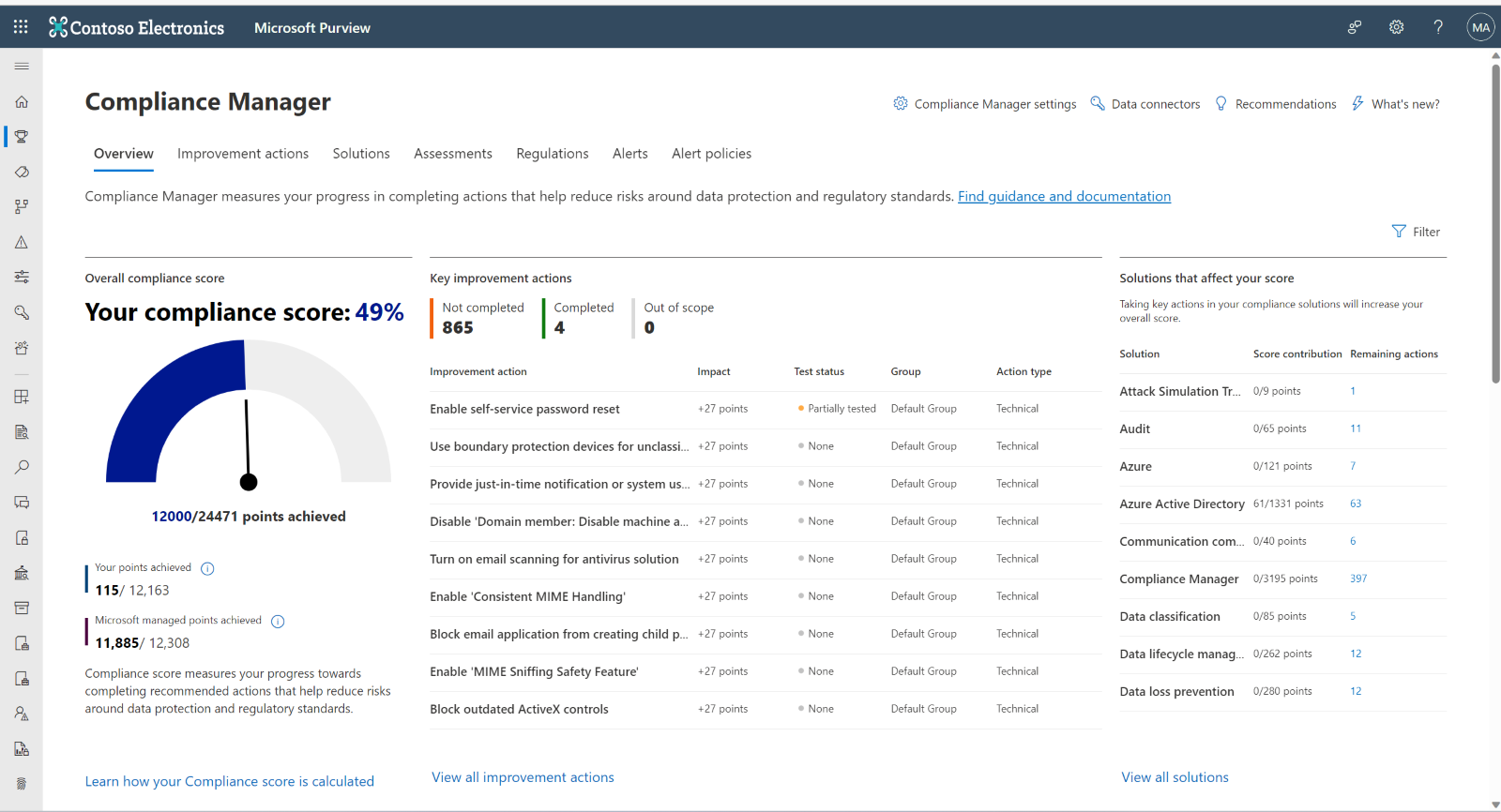Switch to the Improvement actions tab
This screenshot has width=1501, height=812.
click(243, 154)
